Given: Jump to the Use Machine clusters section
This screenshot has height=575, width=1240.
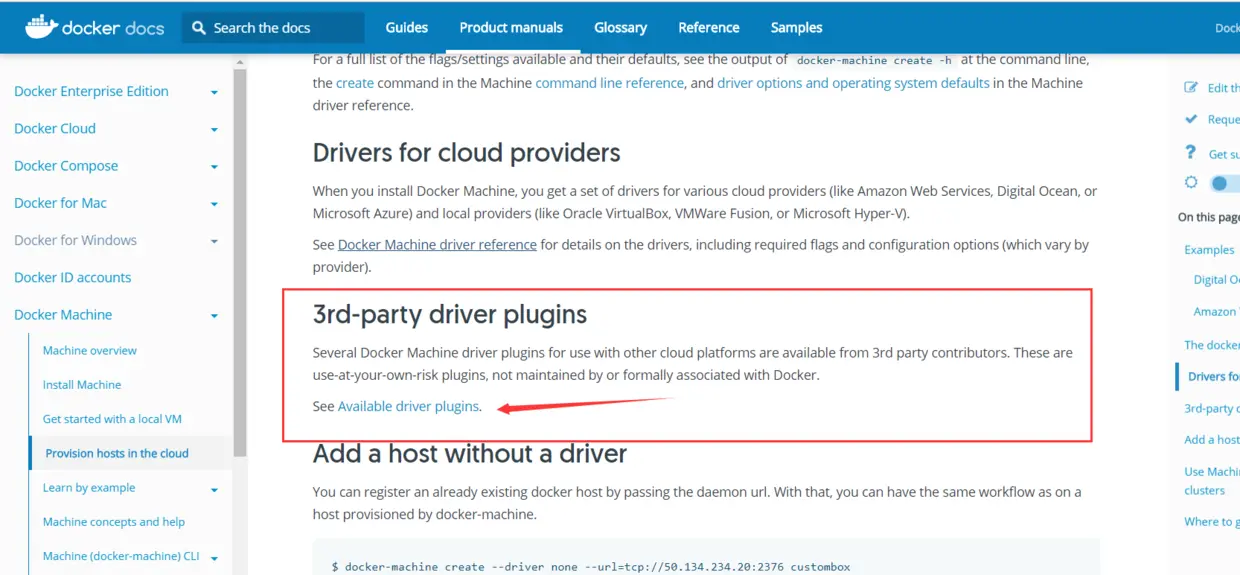Looking at the screenshot, I should point(1212,481).
